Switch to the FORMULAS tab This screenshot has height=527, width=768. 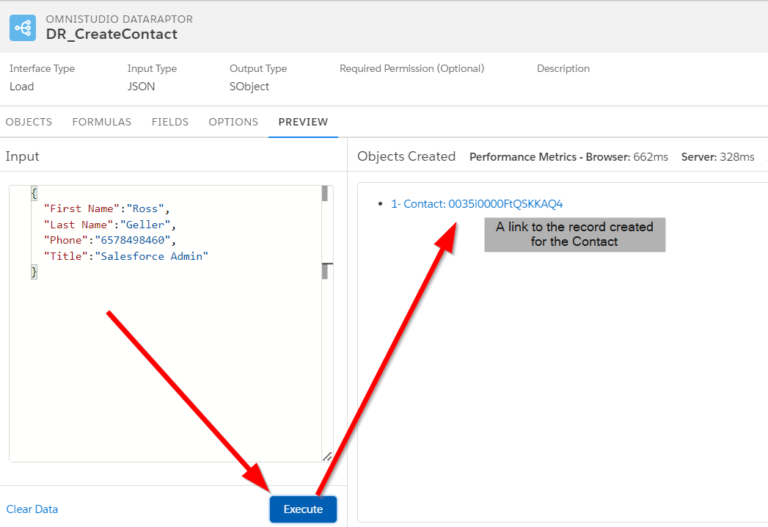click(102, 122)
